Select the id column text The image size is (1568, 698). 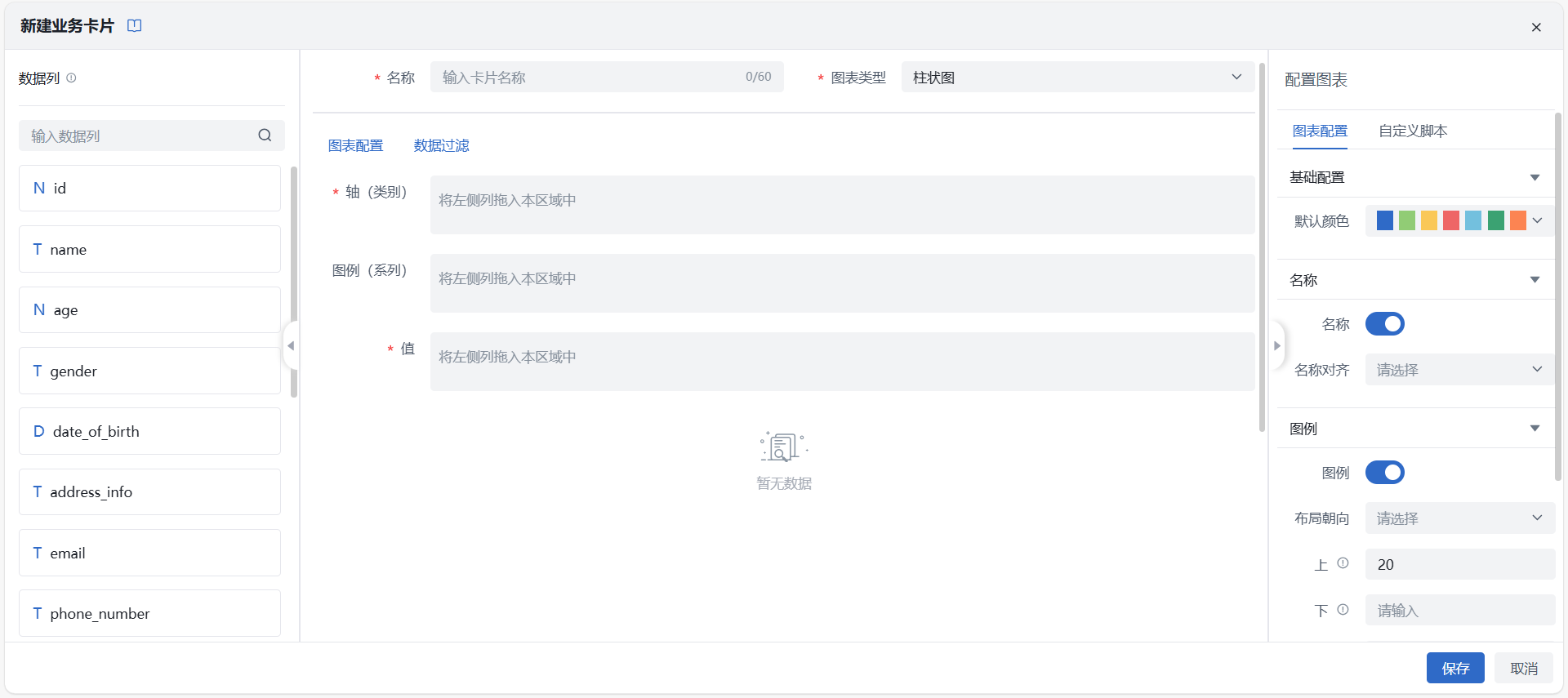click(60, 189)
